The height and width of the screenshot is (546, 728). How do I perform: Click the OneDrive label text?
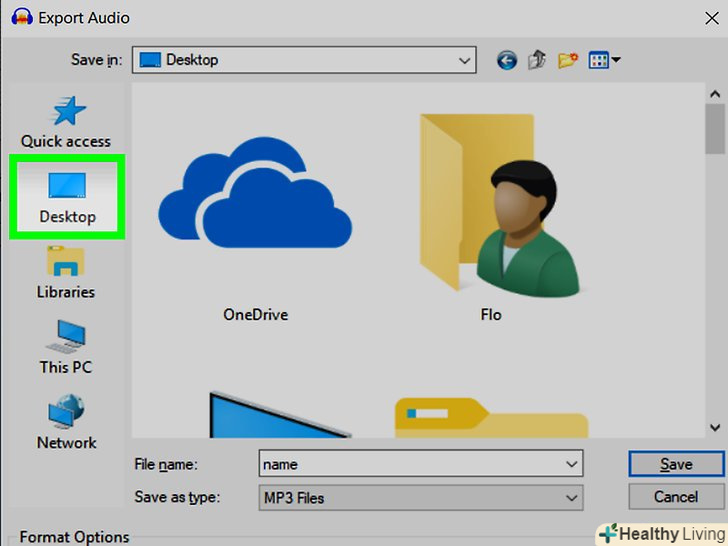pyautogui.click(x=255, y=315)
